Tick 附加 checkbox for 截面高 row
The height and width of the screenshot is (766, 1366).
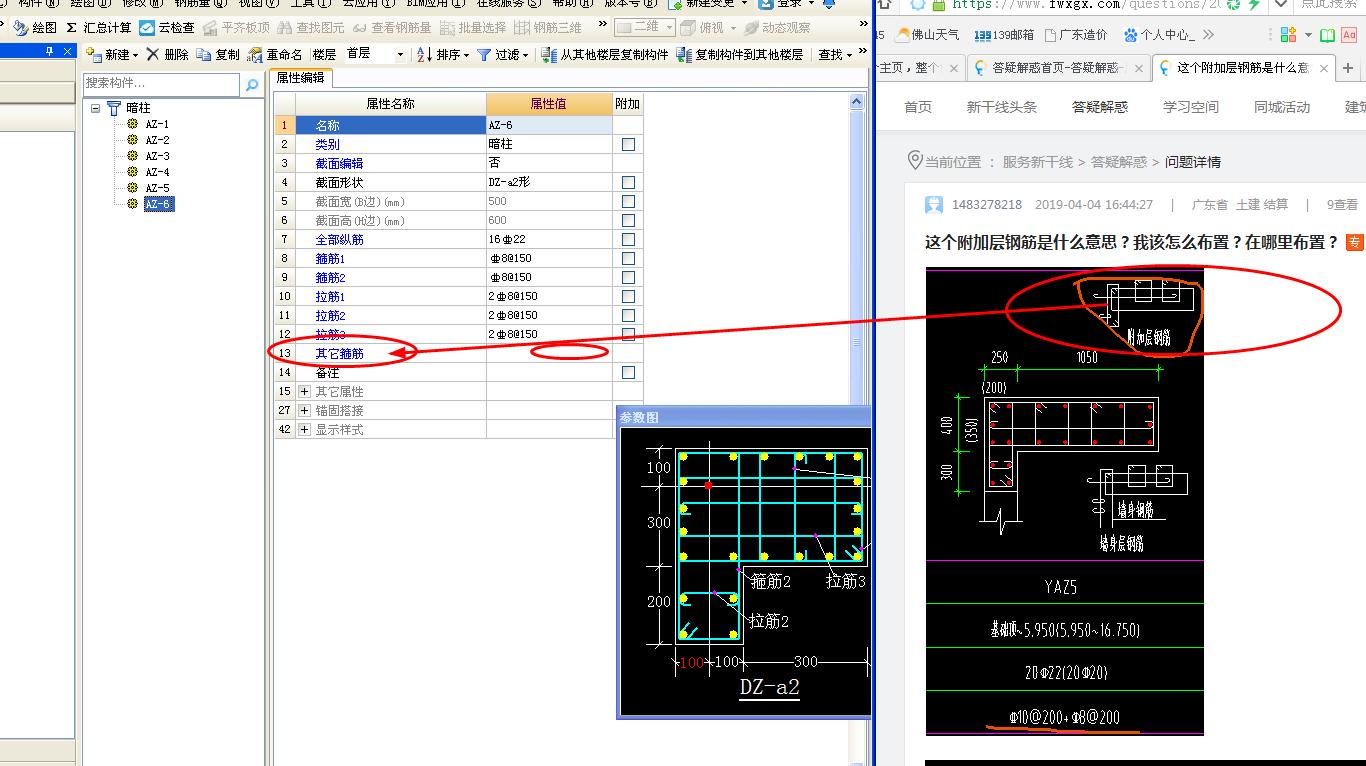click(628, 220)
